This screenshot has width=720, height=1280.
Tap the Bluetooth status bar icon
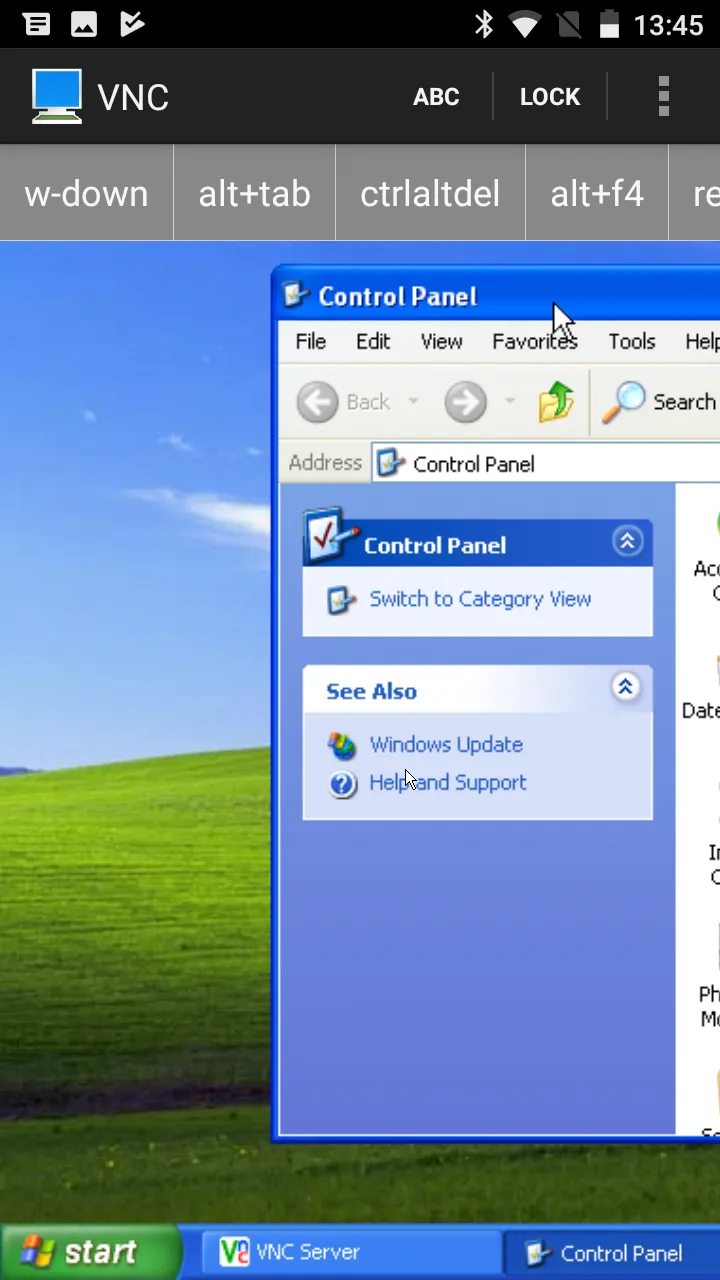(x=484, y=25)
